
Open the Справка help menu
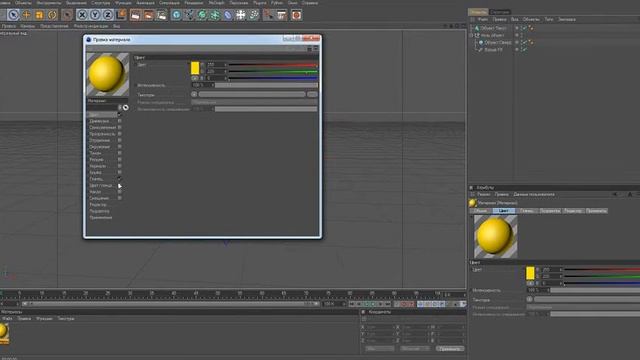pyautogui.click(x=310, y=3)
